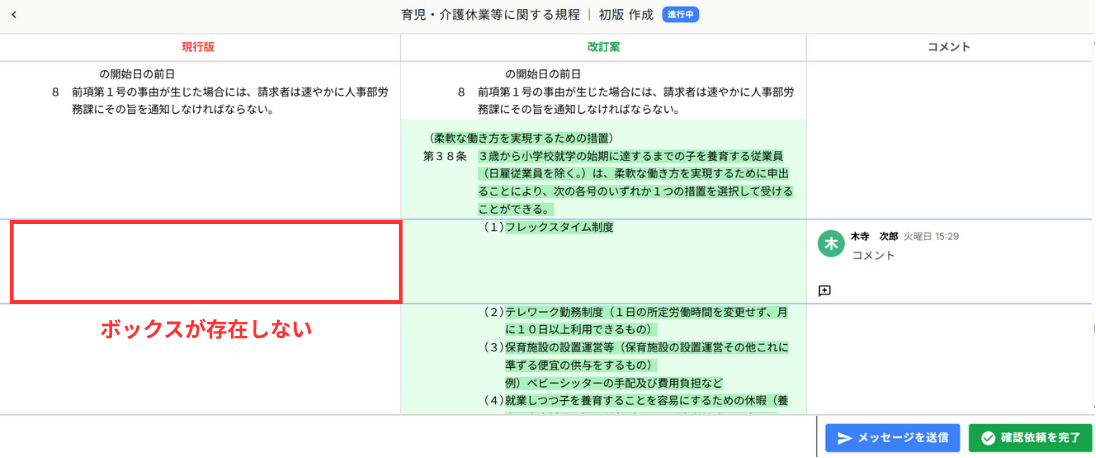This screenshot has width=1096, height=458.
Task: Click the paper plane send icon
Action: [845, 438]
